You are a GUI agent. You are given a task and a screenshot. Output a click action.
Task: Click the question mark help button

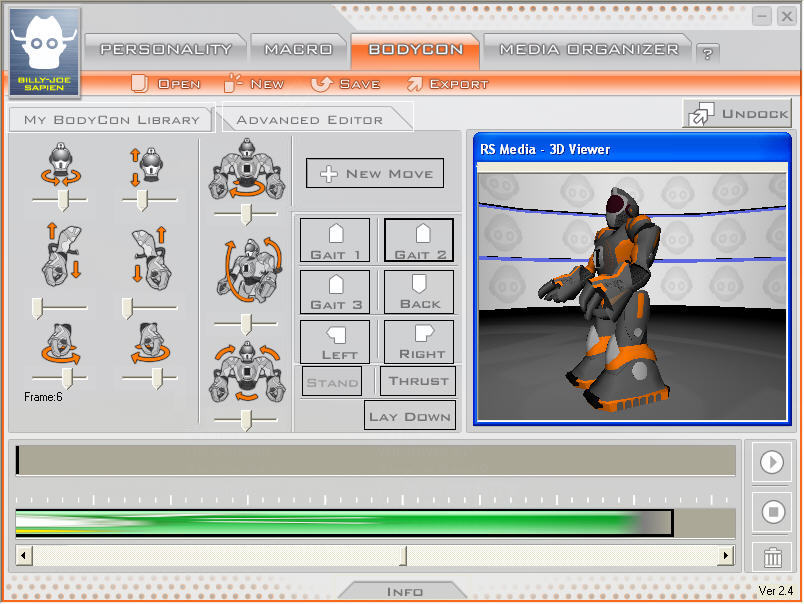708,53
